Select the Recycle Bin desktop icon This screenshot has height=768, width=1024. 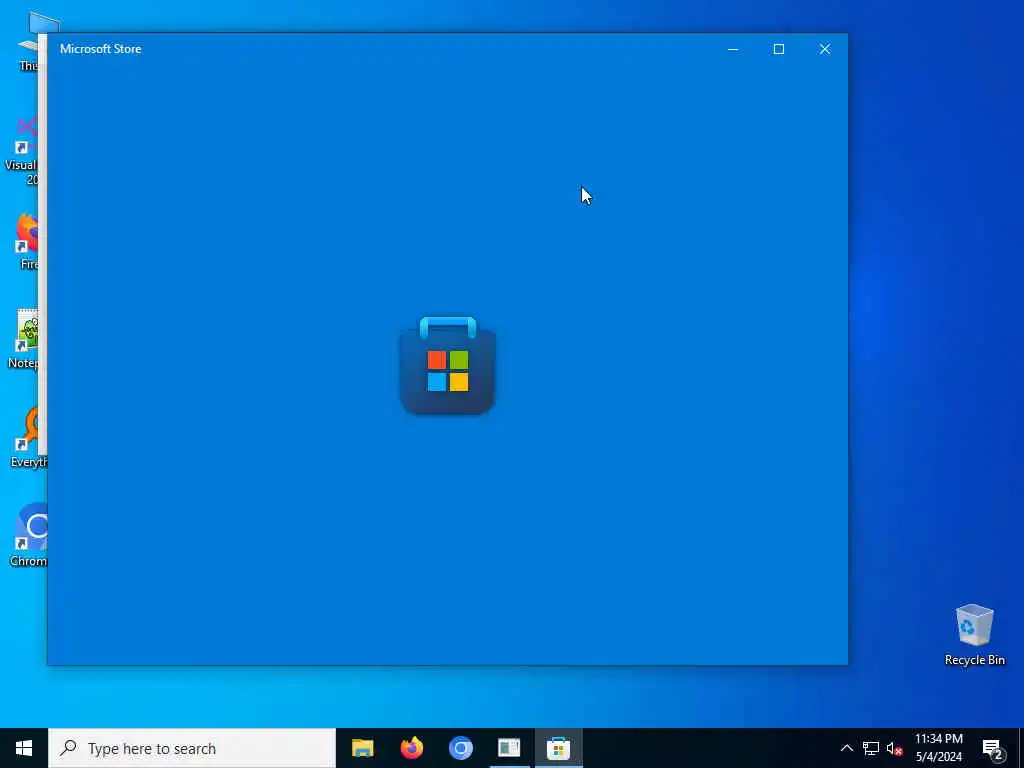click(x=974, y=635)
